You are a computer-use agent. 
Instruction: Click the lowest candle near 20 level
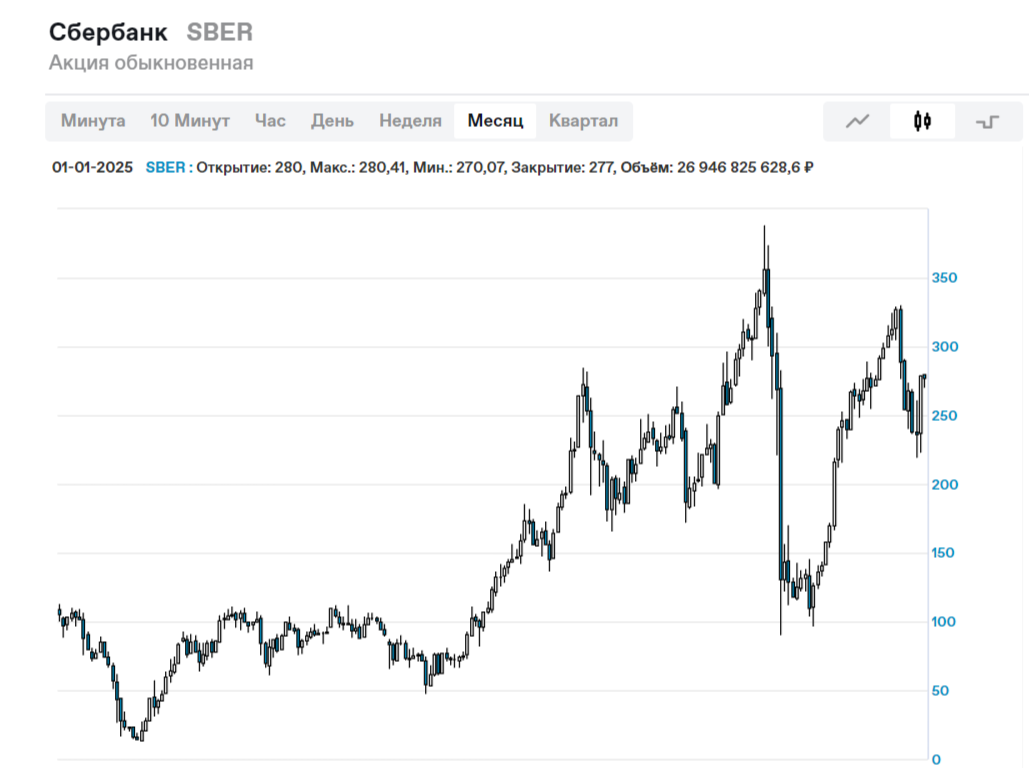click(142, 731)
